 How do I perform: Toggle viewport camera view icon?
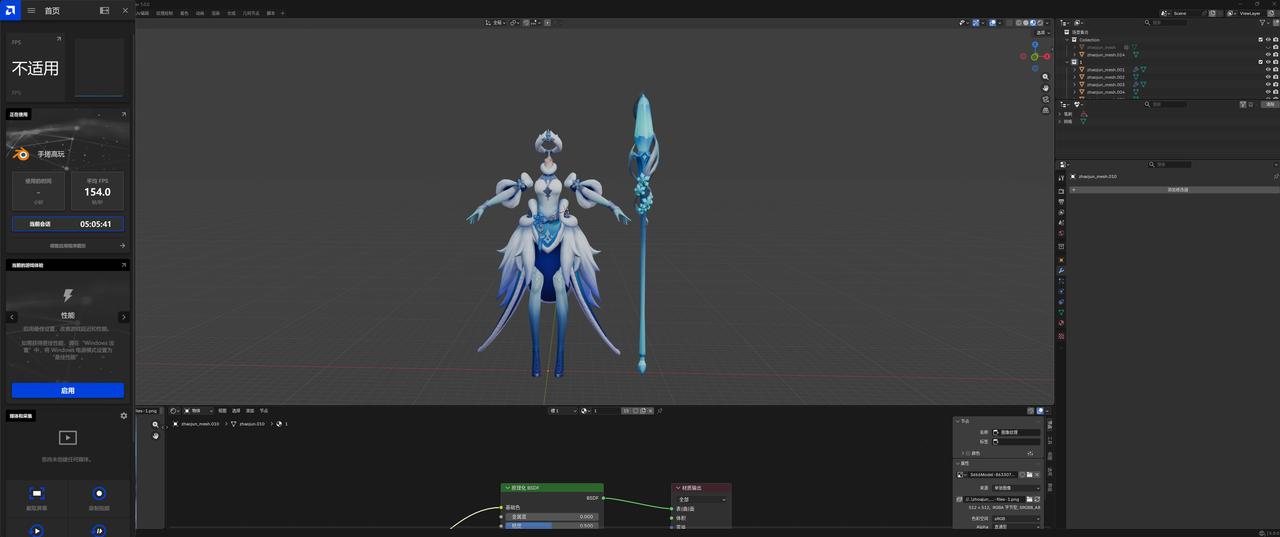(1045, 100)
